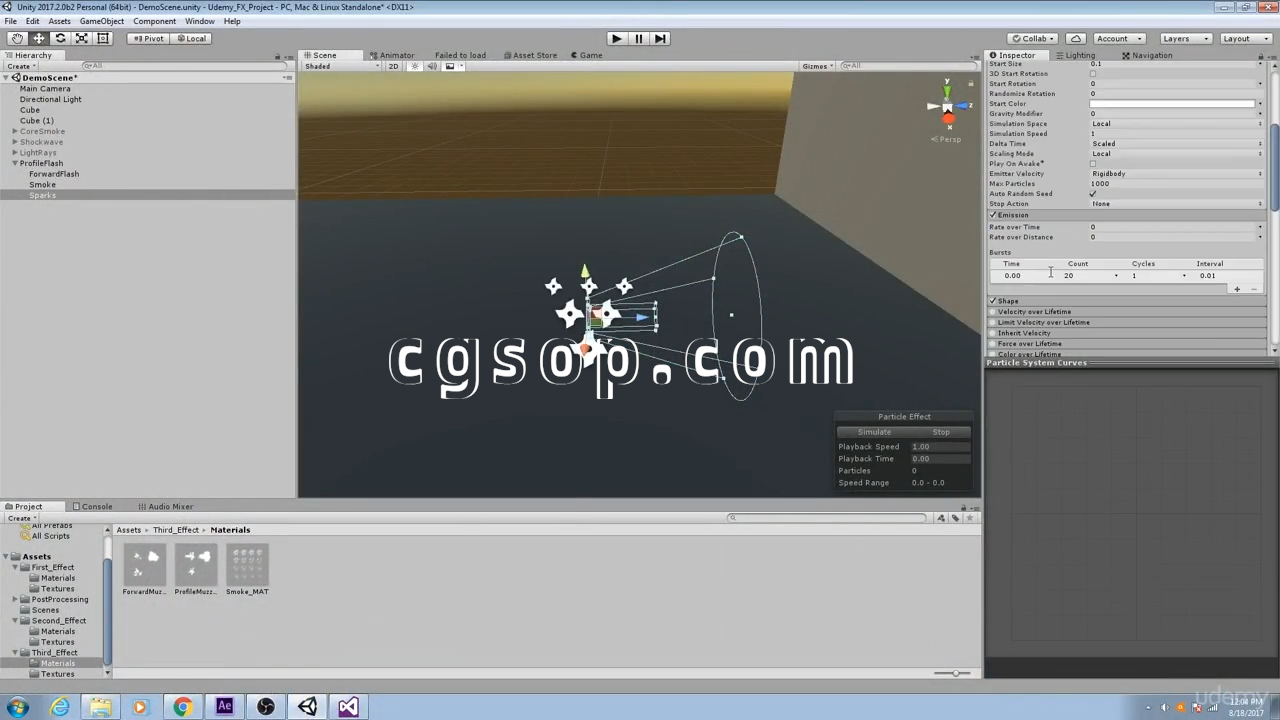The height and width of the screenshot is (720, 1280).
Task: Search by label in Project panel
Action: tap(955, 518)
